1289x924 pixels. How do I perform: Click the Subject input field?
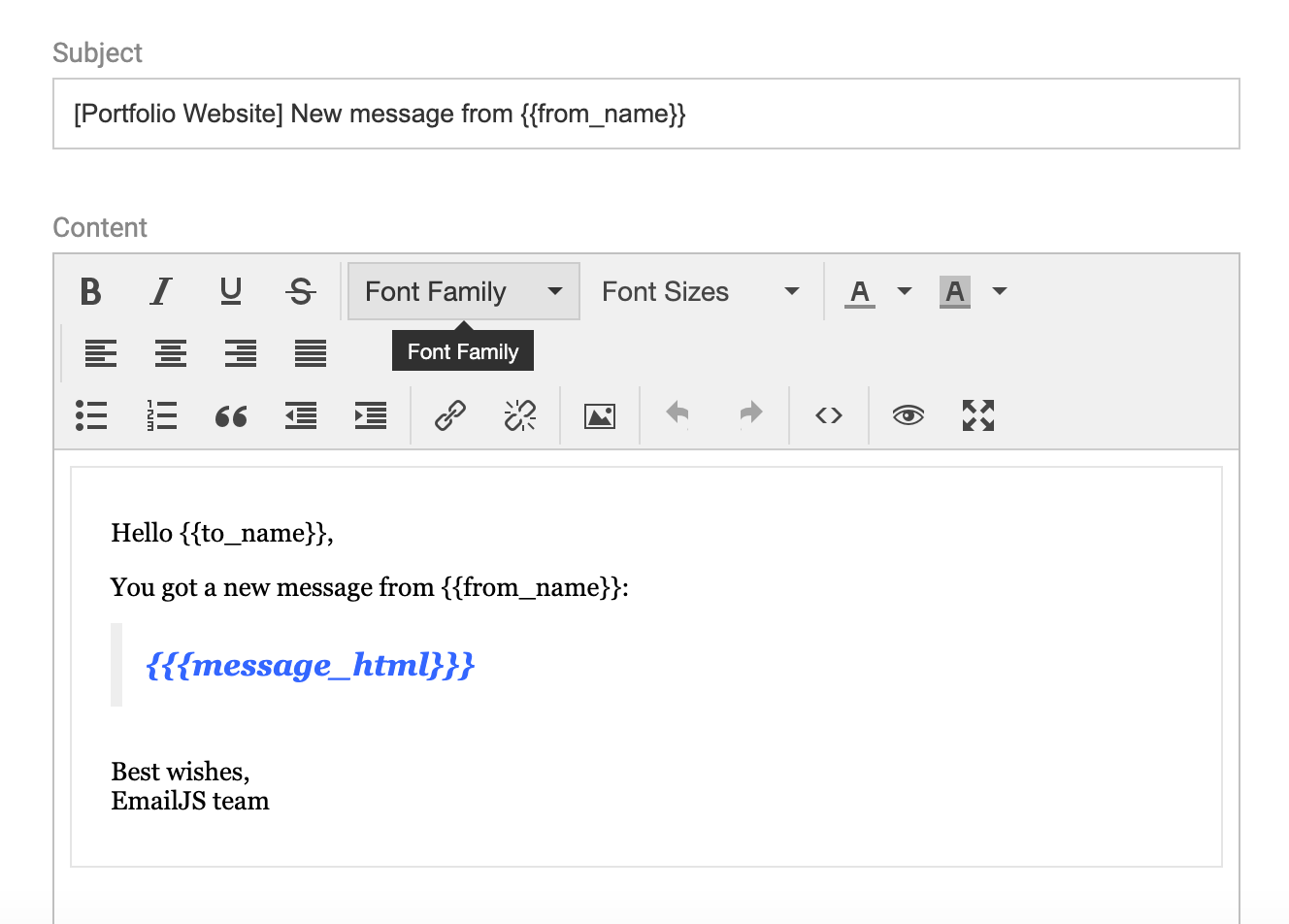(644, 114)
